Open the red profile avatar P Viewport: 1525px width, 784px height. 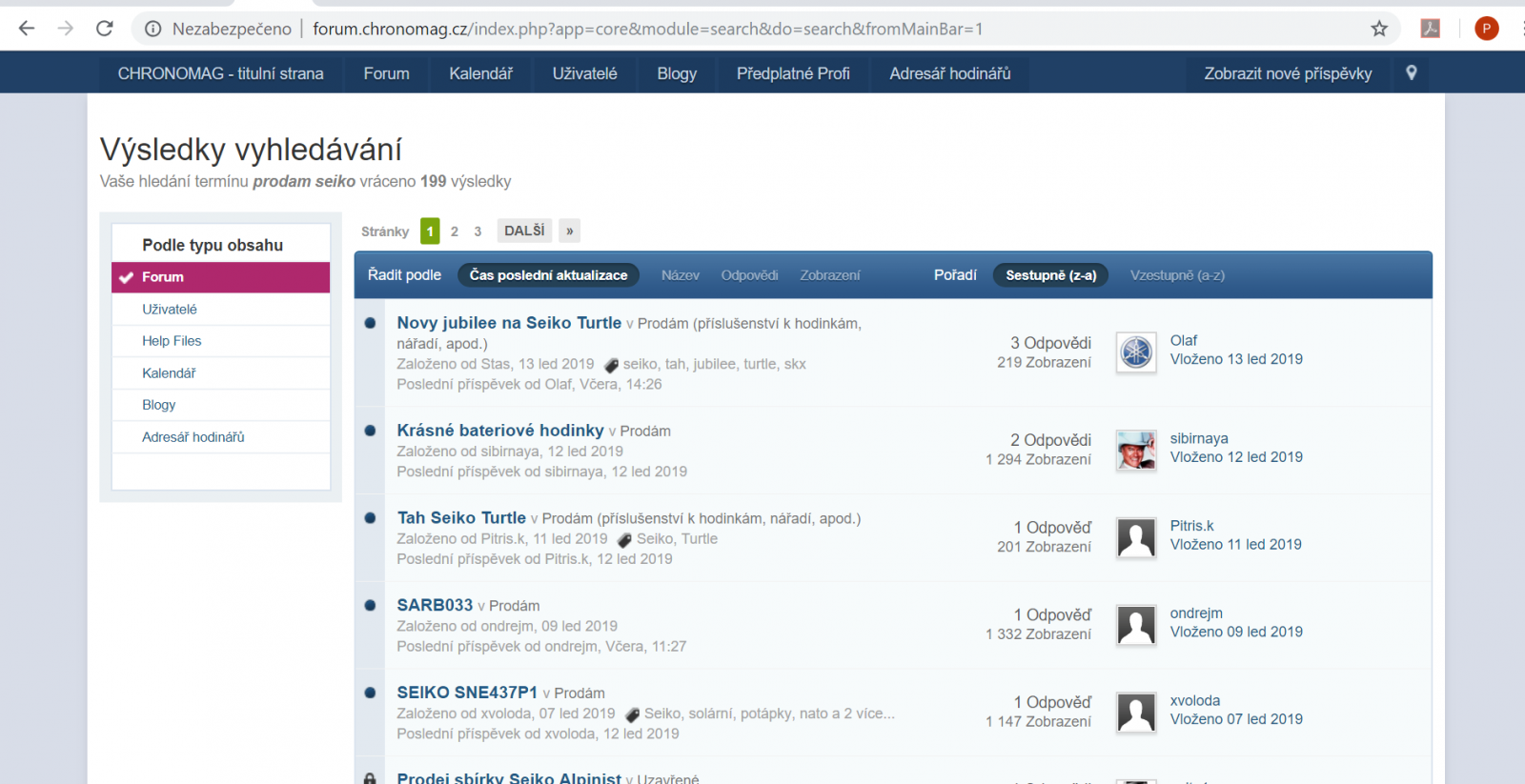click(x=1486, y=29)
